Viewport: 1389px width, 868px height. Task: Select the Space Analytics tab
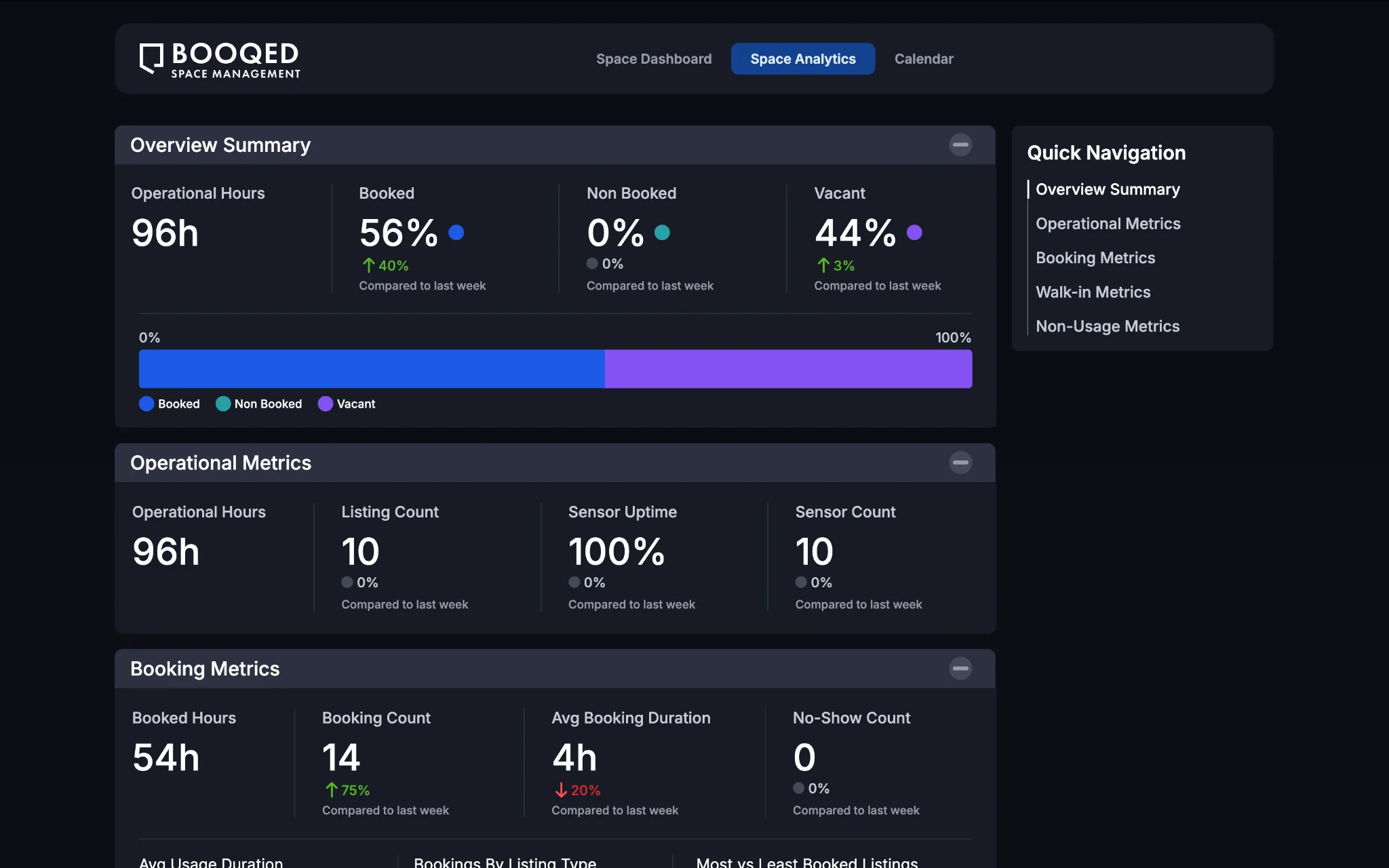(x=803, y=59)
